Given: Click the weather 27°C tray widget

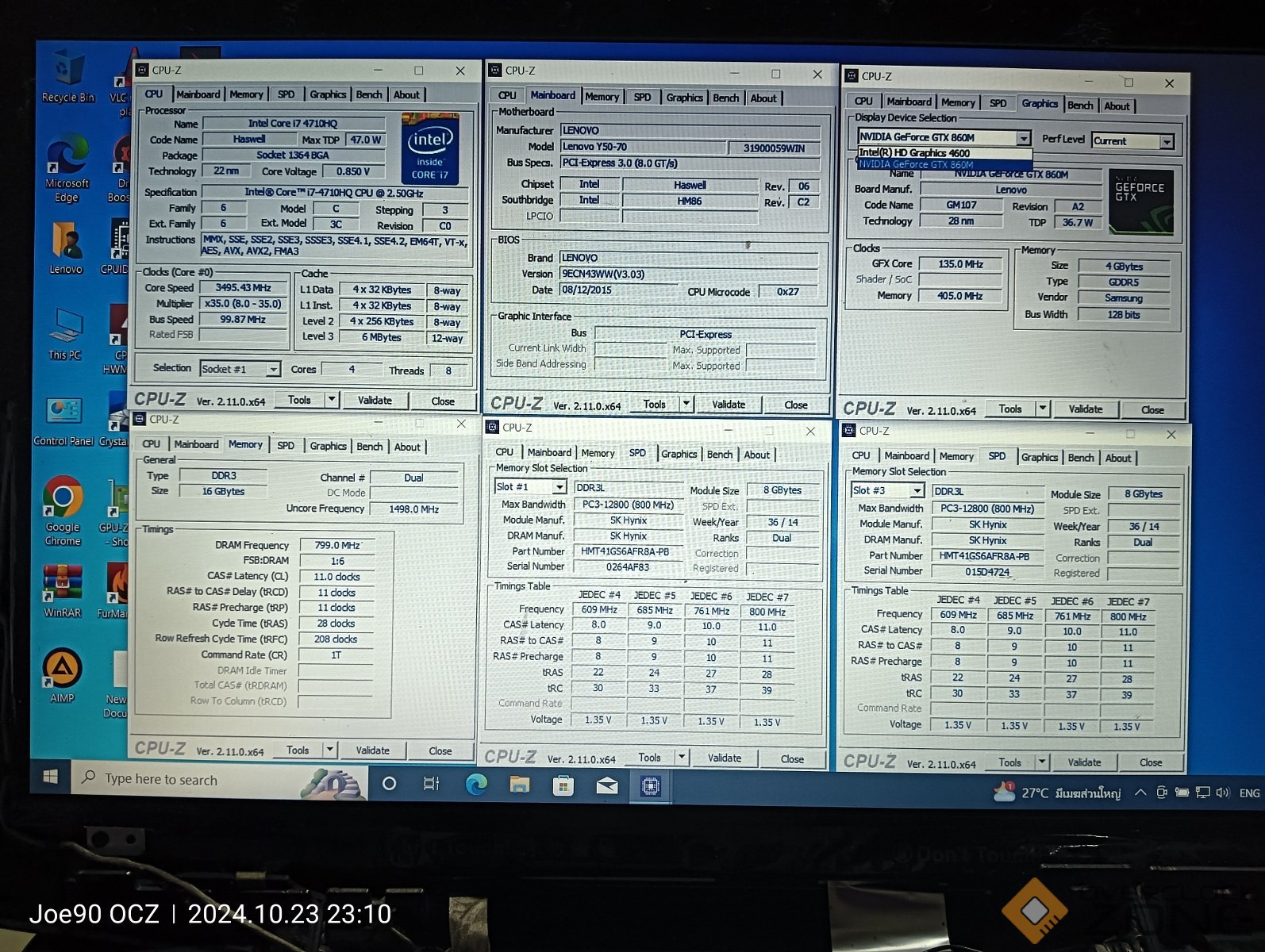Looking at the screenshot, I should coord(1057,793).
